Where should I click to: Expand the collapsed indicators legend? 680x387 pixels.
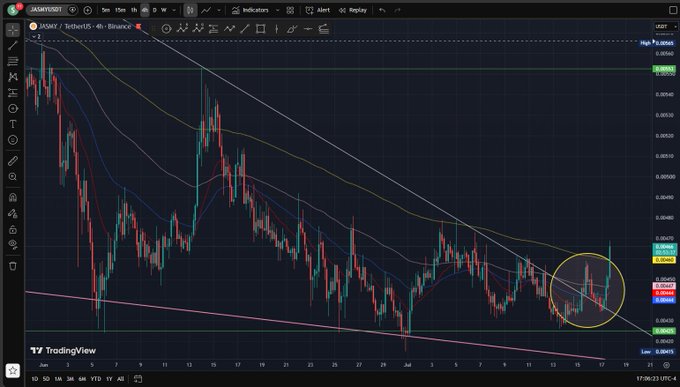click(x=36, y=37)
